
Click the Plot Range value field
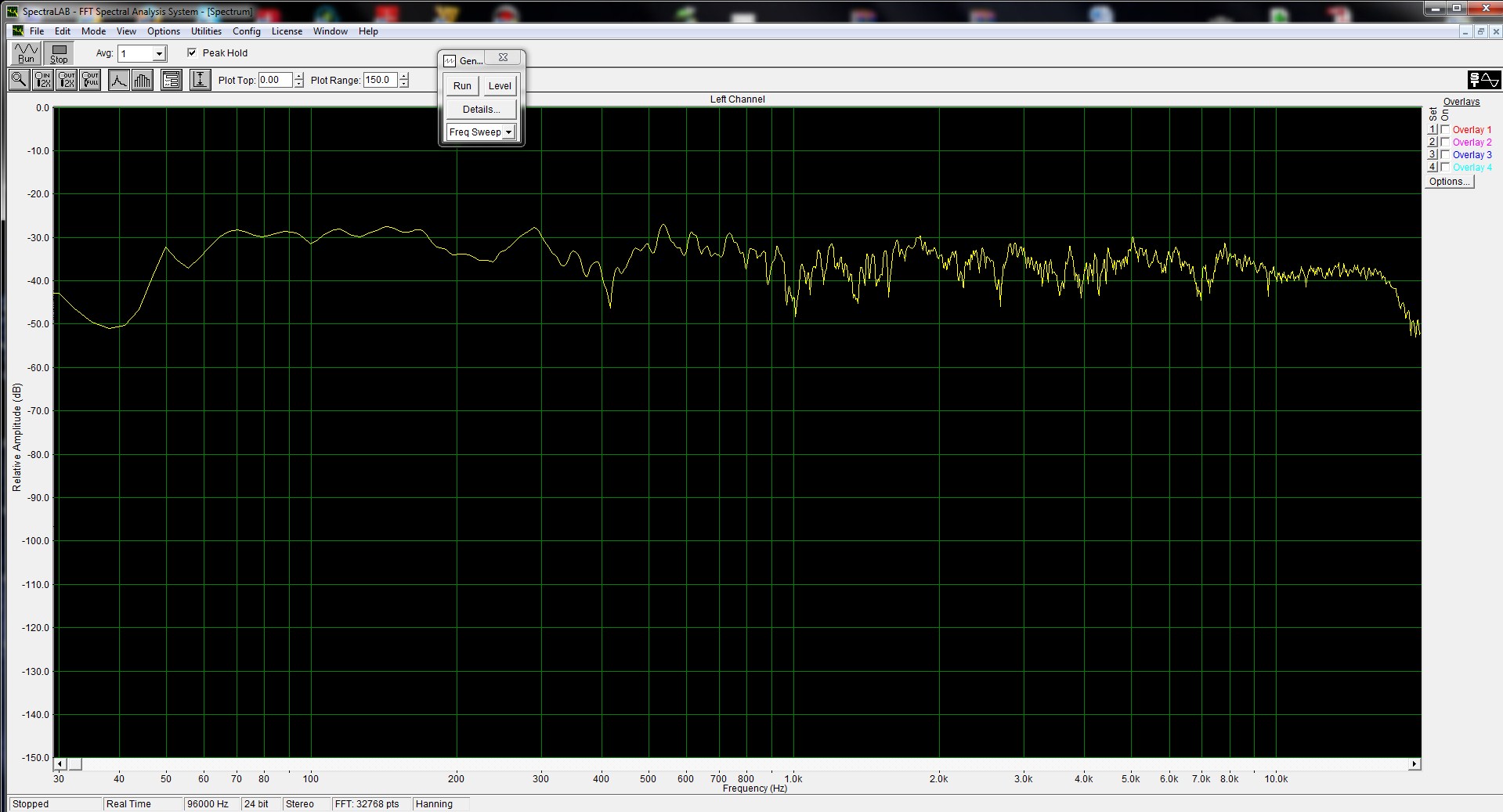click(x=380, y=80)
